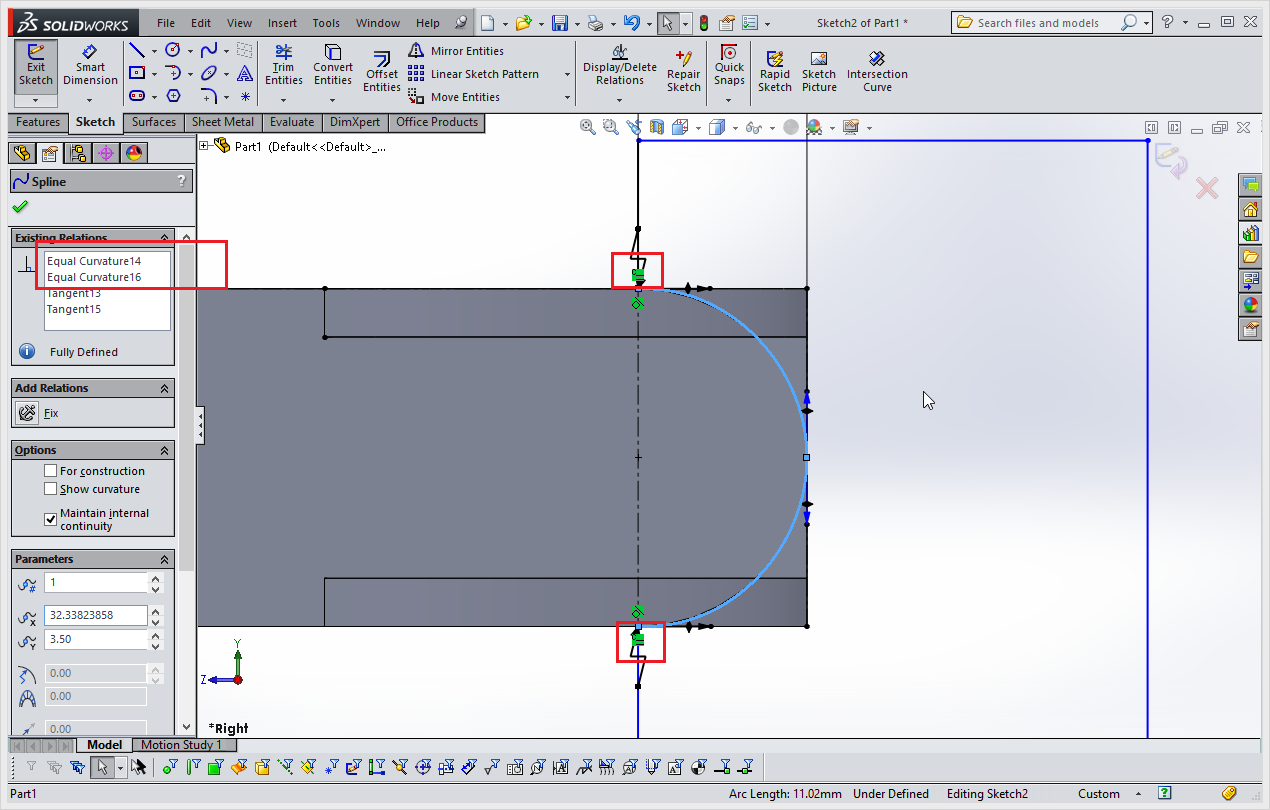Open Display/Delete Relations
This screenshot has width=1270, height=810.
pos(620,66)
